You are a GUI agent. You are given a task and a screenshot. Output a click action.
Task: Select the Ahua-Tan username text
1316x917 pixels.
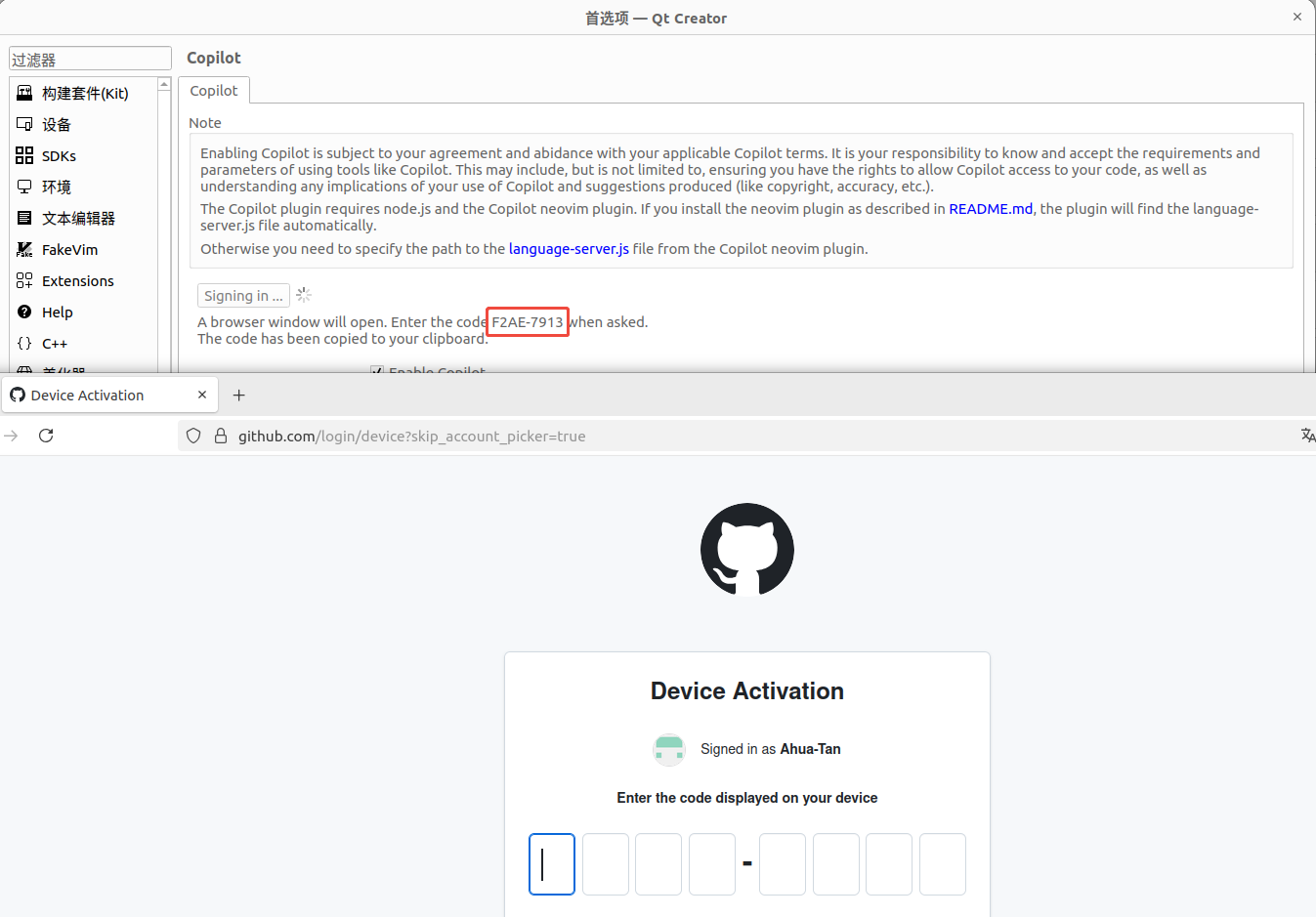click(x=810, y=749)
